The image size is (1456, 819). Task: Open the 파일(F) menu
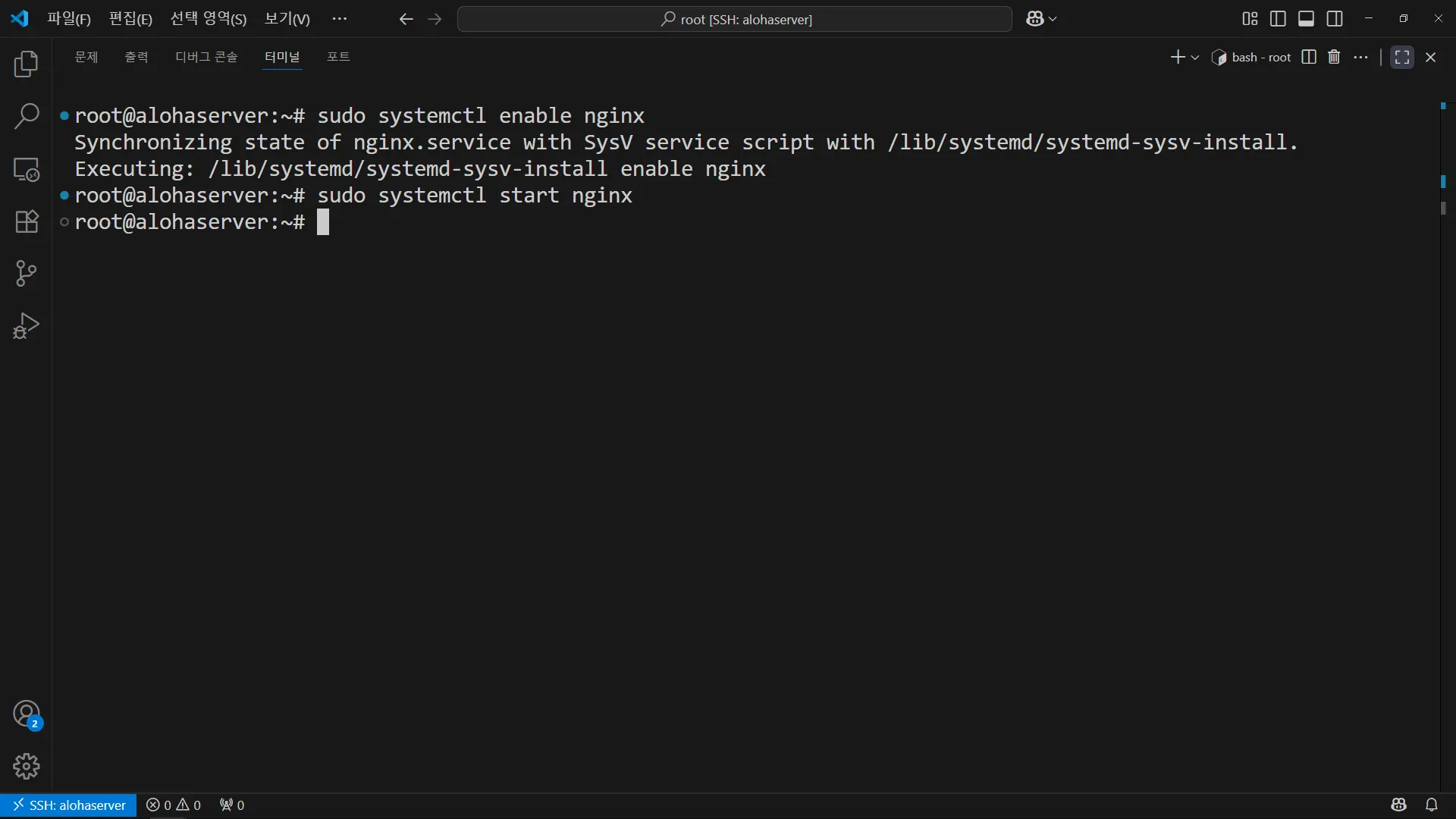[69, 19]
